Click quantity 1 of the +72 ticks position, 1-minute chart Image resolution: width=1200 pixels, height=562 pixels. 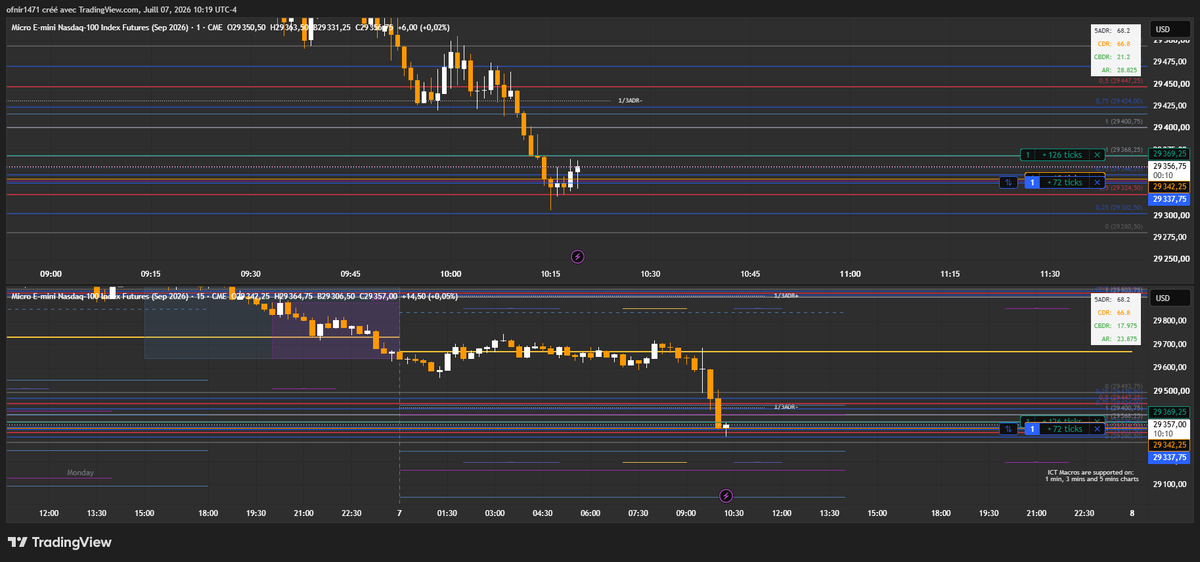(x=1030, y=182)
